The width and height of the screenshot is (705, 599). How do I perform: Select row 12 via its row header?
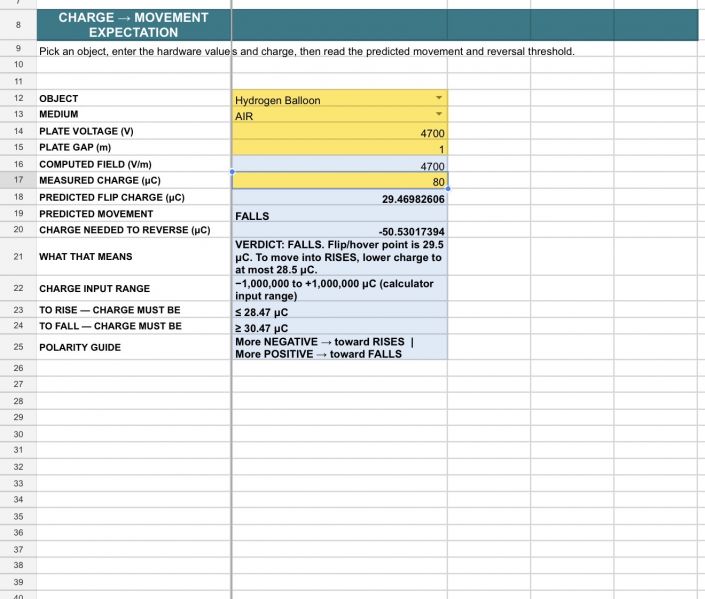[x=18, y=98]
